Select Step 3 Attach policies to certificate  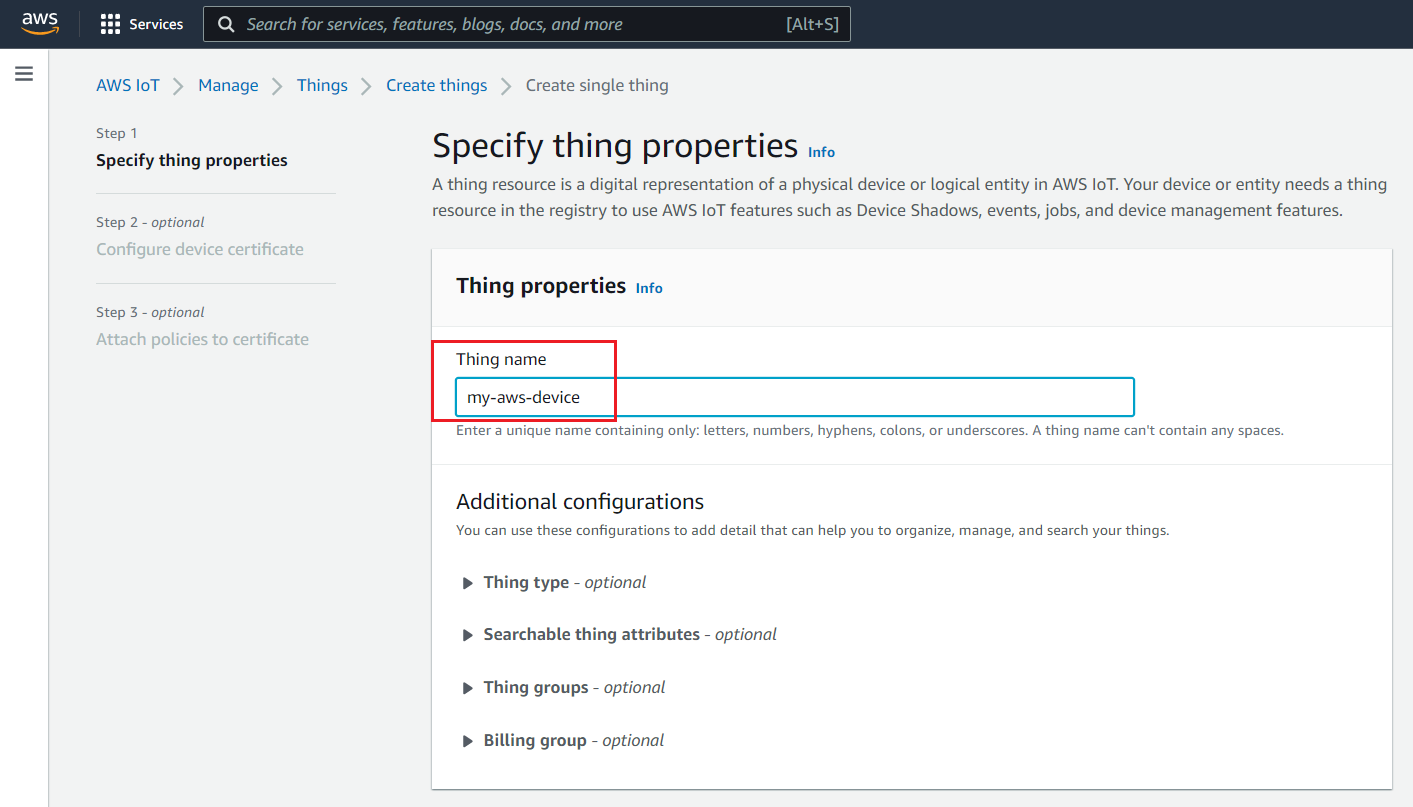pyautogui.click(x=202, y=339)
